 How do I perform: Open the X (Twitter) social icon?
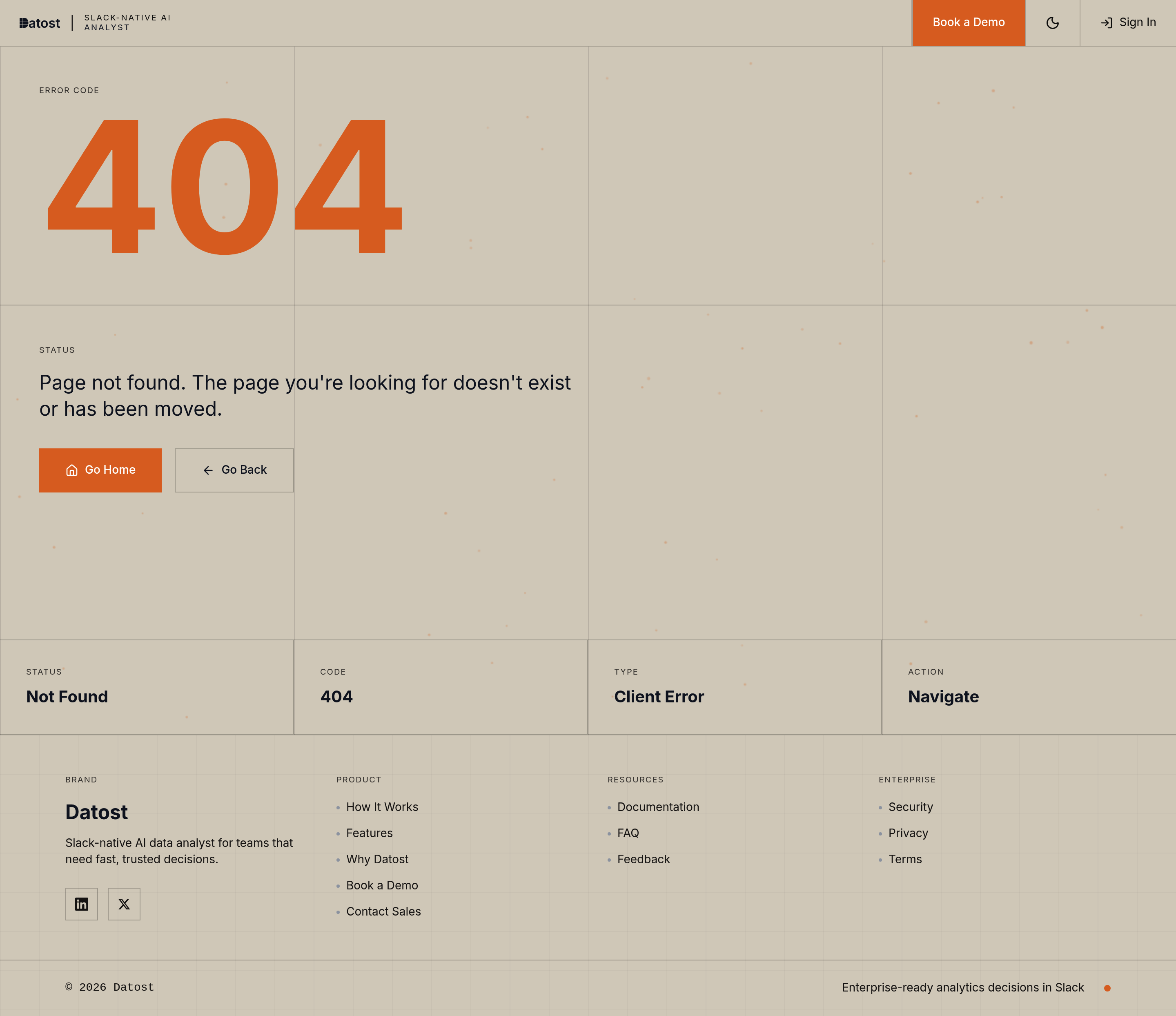coord(124,904)
